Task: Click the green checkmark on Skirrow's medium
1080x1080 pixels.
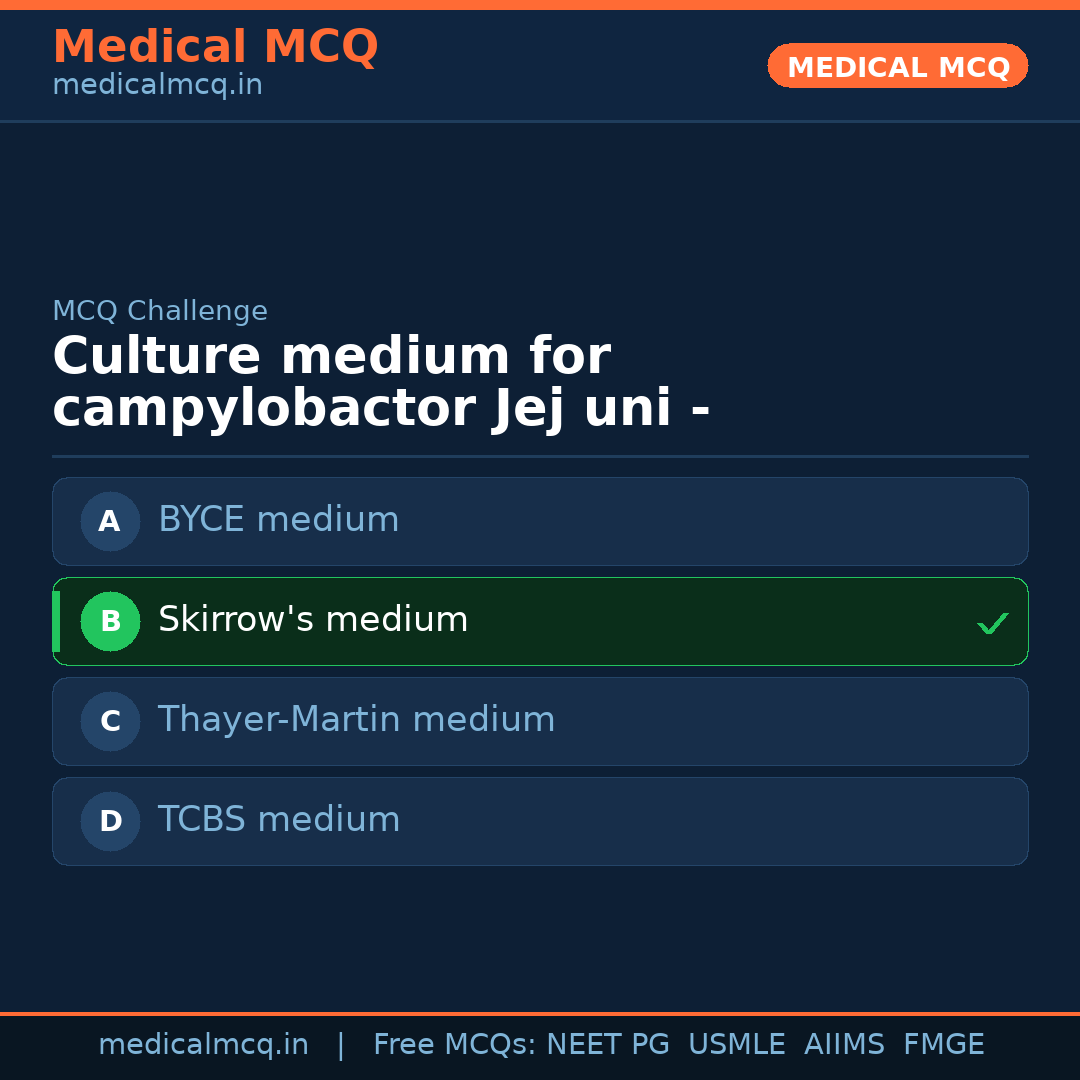Action: [x=992, y=623]
